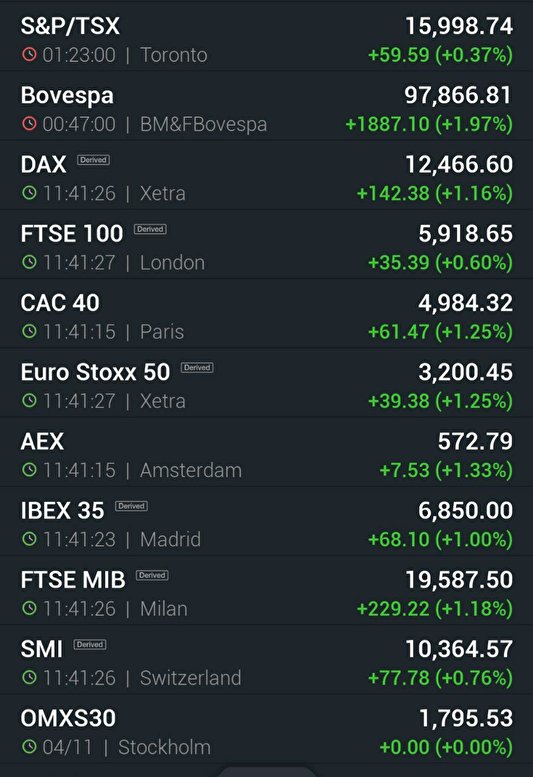This screenshot has width=533, height=777.
Task: Click the IBEX 35 change +68.10 (+1.00%)
Action: [x=440, y=539]
